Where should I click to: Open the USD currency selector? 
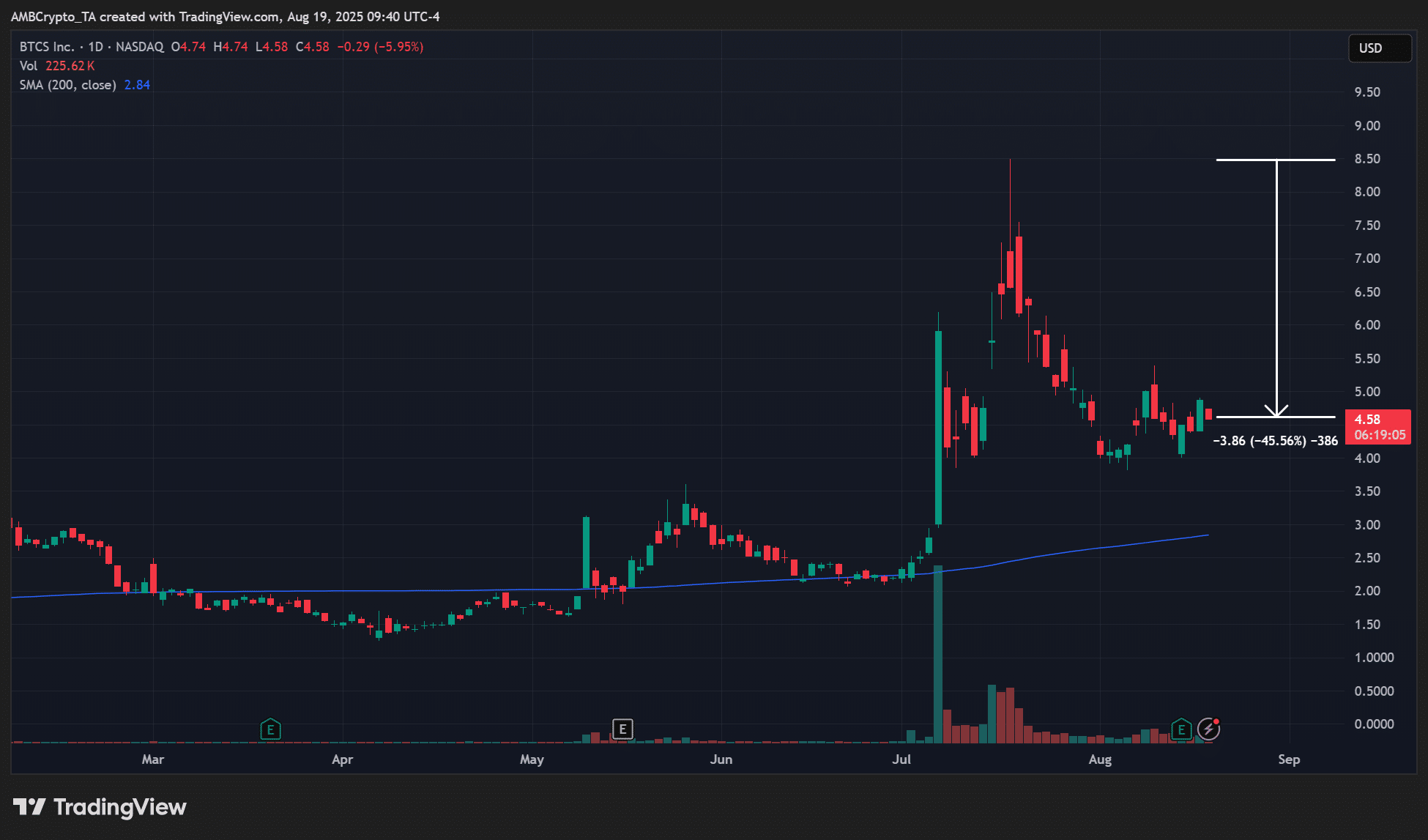coord(1379,48)
